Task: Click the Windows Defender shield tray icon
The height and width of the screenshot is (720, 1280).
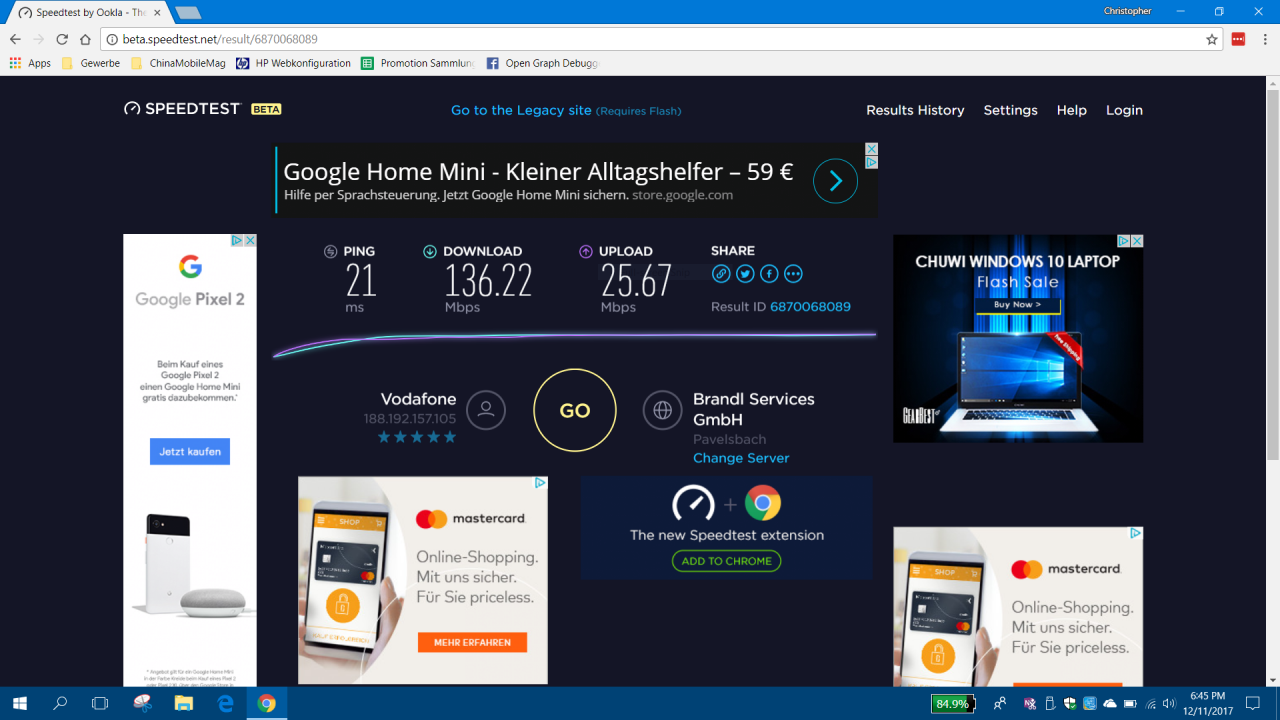Action: coord(1070,703)
